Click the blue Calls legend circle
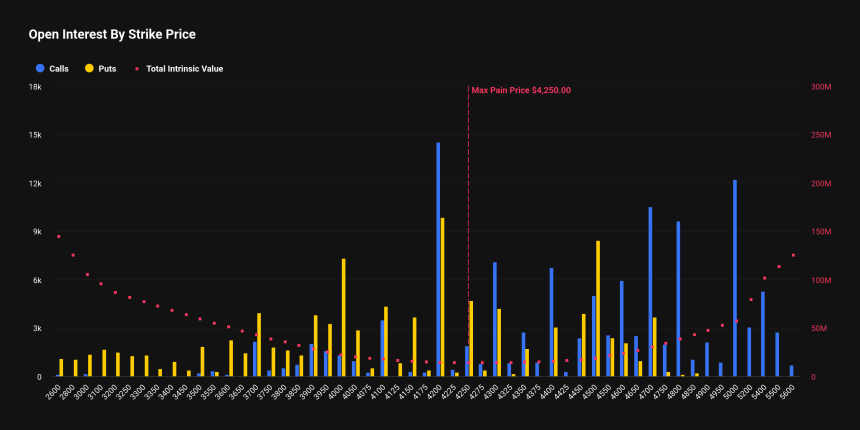The width and height of the screenshot is (860, 430). point(40,69)
